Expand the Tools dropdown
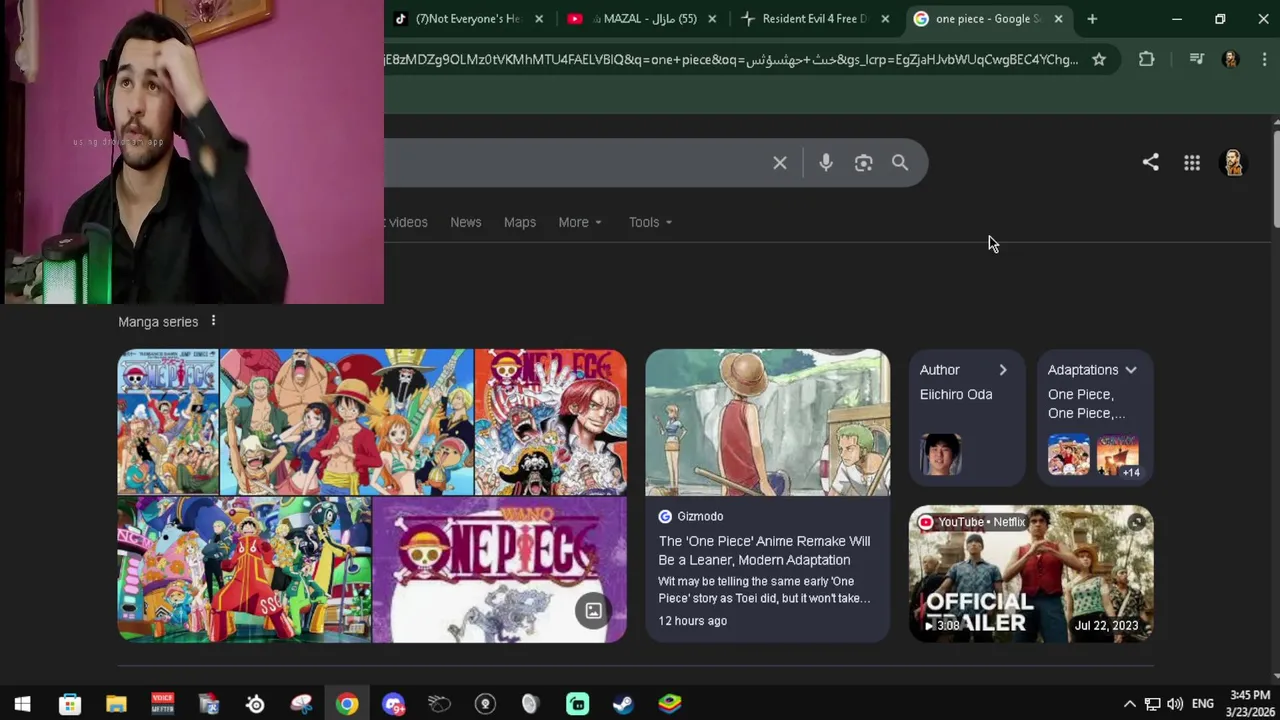The height and width of the screenshot is (720, 1280). point(650,222)
